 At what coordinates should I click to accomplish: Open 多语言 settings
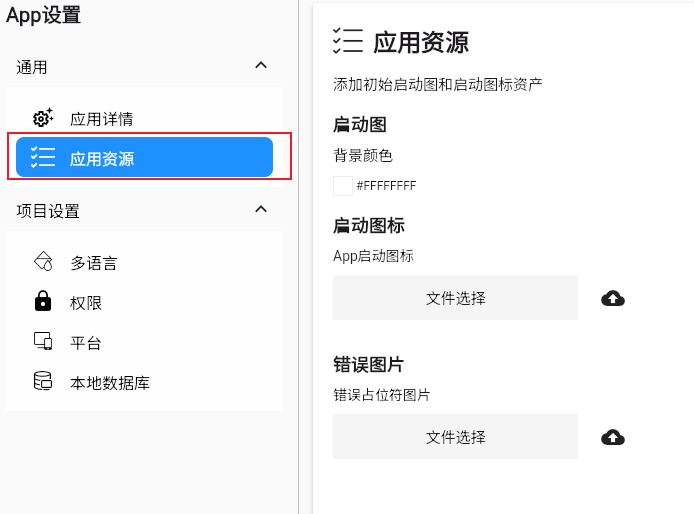94,263
